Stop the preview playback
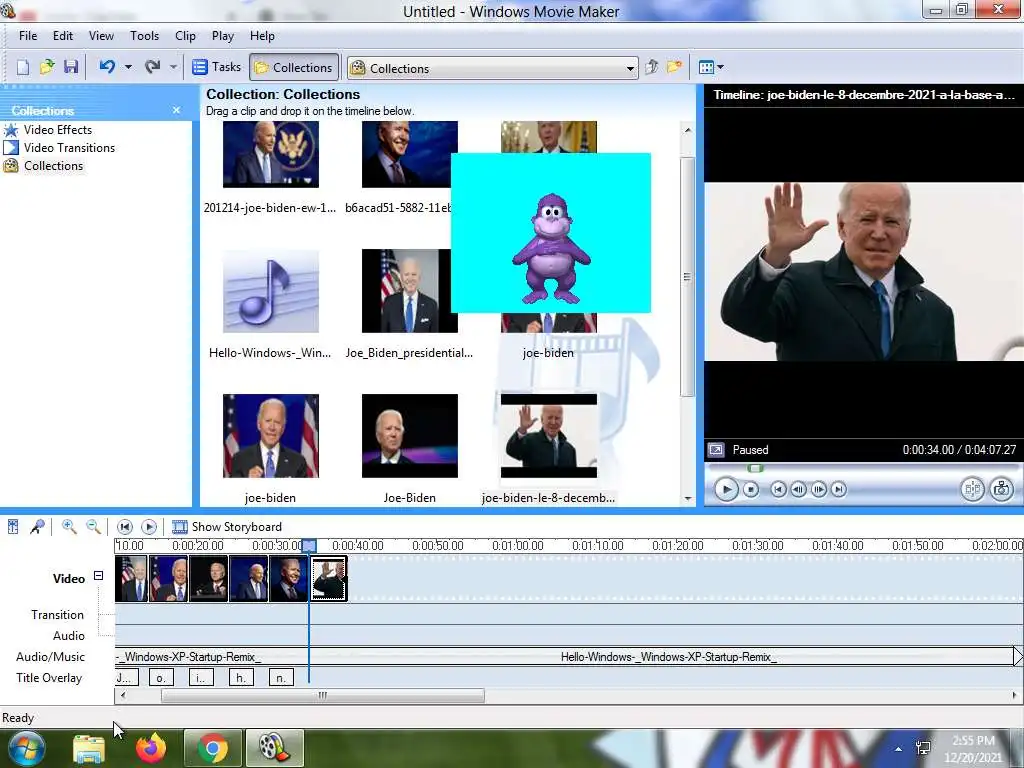The width and height of the screenshot is (1024, 768). [x=751, y=489]
